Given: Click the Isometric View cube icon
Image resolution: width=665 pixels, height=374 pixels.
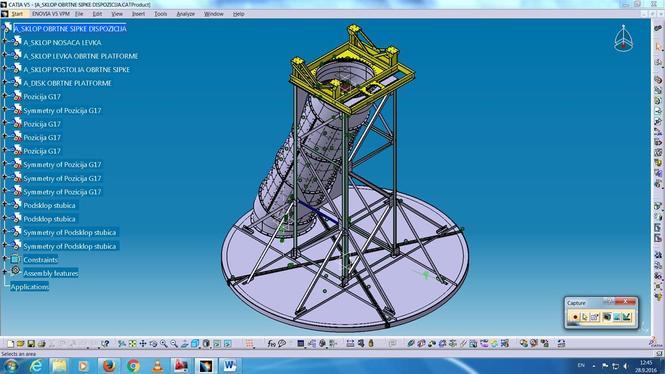Looking at the screenshot, I should 195,343.
